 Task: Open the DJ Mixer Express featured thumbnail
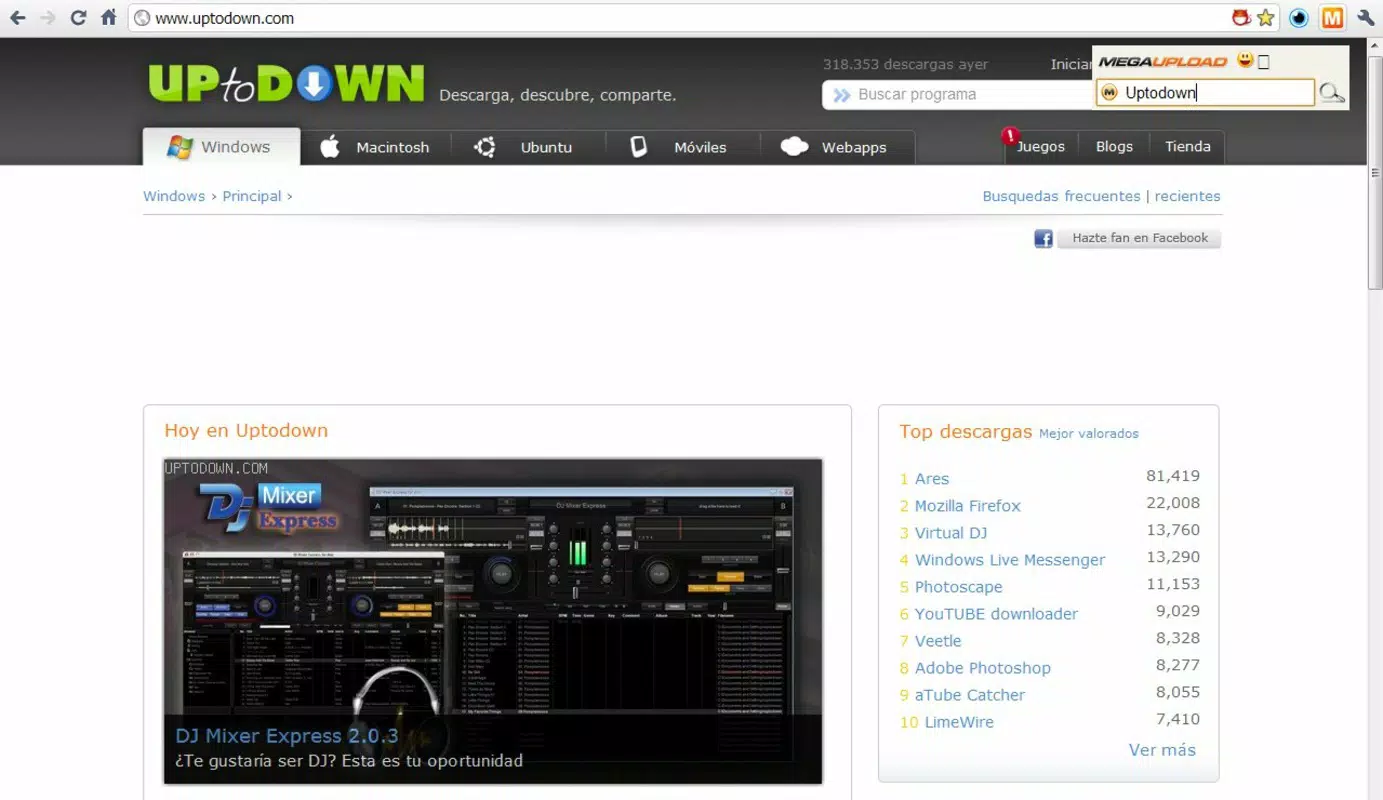(493, 621)
